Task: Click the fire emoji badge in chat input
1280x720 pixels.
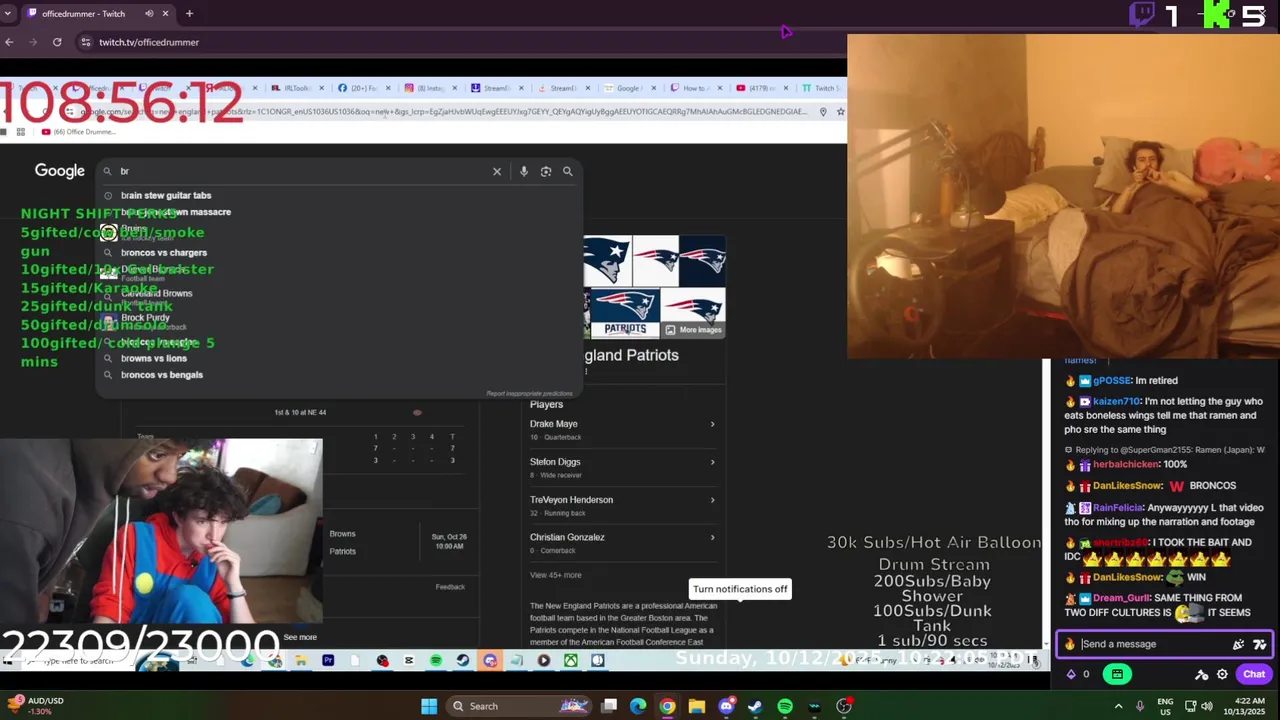Action: click(x=1070, y=644)
